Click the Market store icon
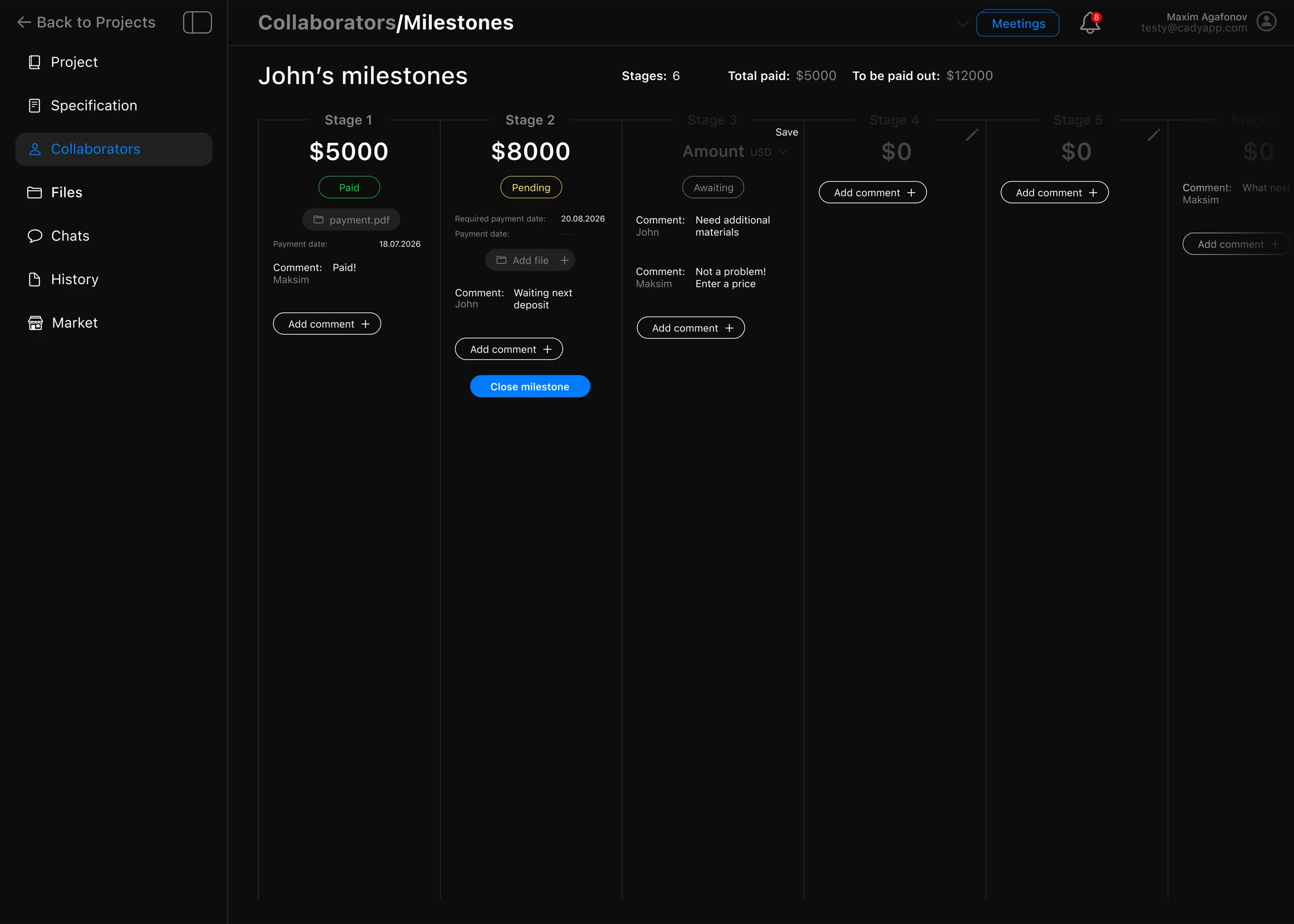Screen dimensions: 1294x924 click(35, 323)
